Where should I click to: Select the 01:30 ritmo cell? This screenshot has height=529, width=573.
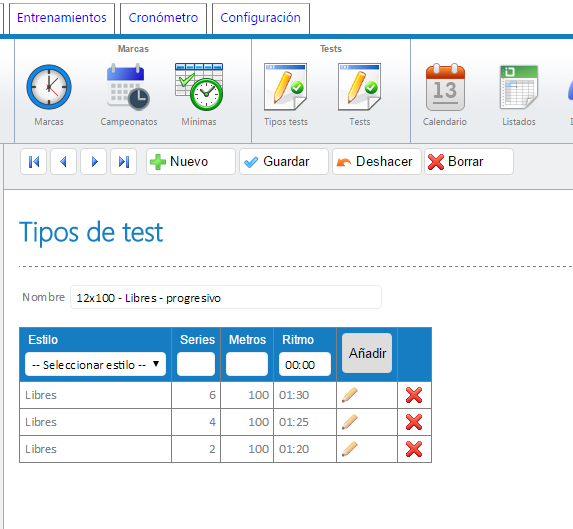coord(305,395)
